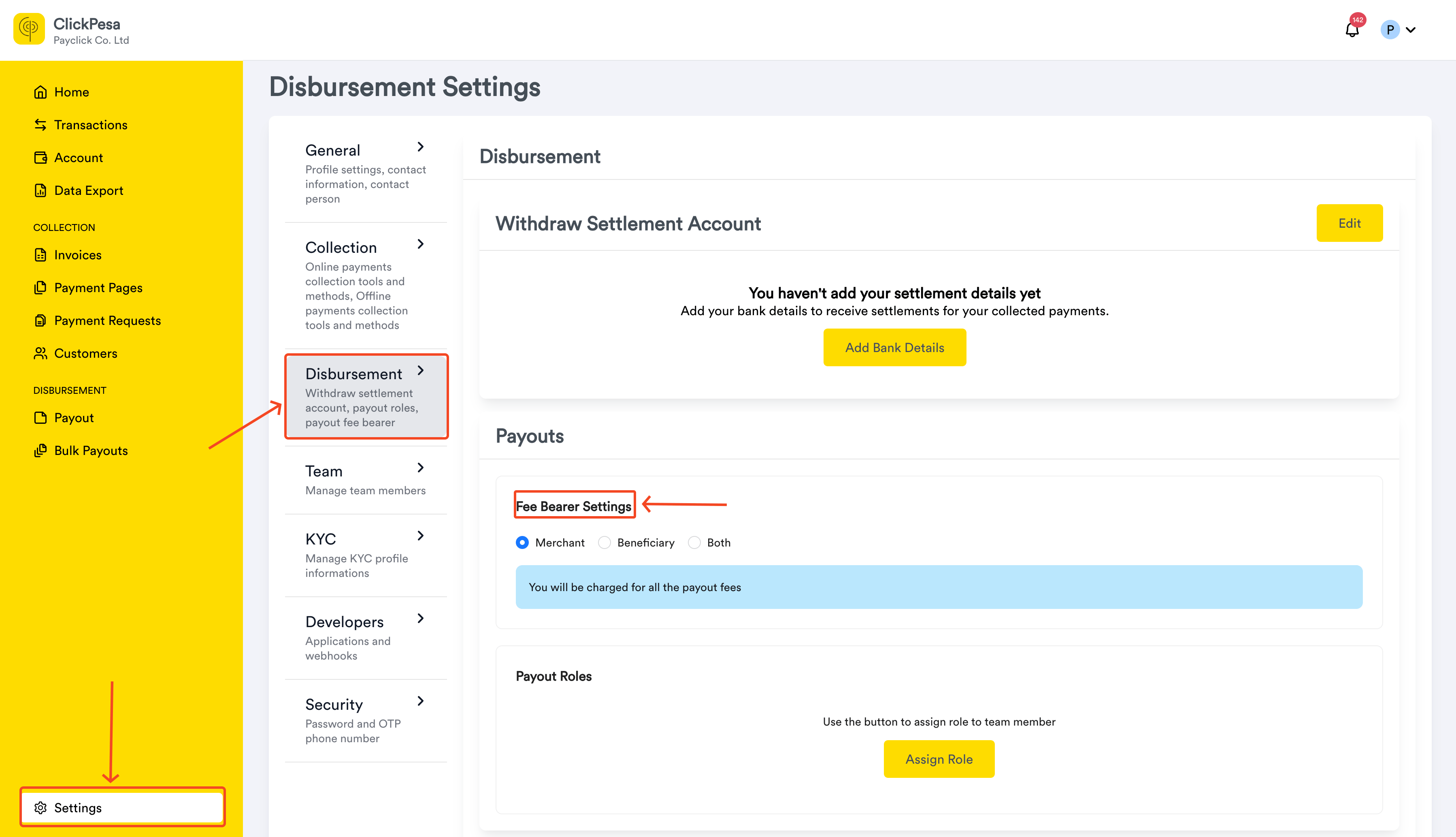1456x837 pixels.
Task: Click the Transactions arrows icon
Action: [x=40, y=125]
